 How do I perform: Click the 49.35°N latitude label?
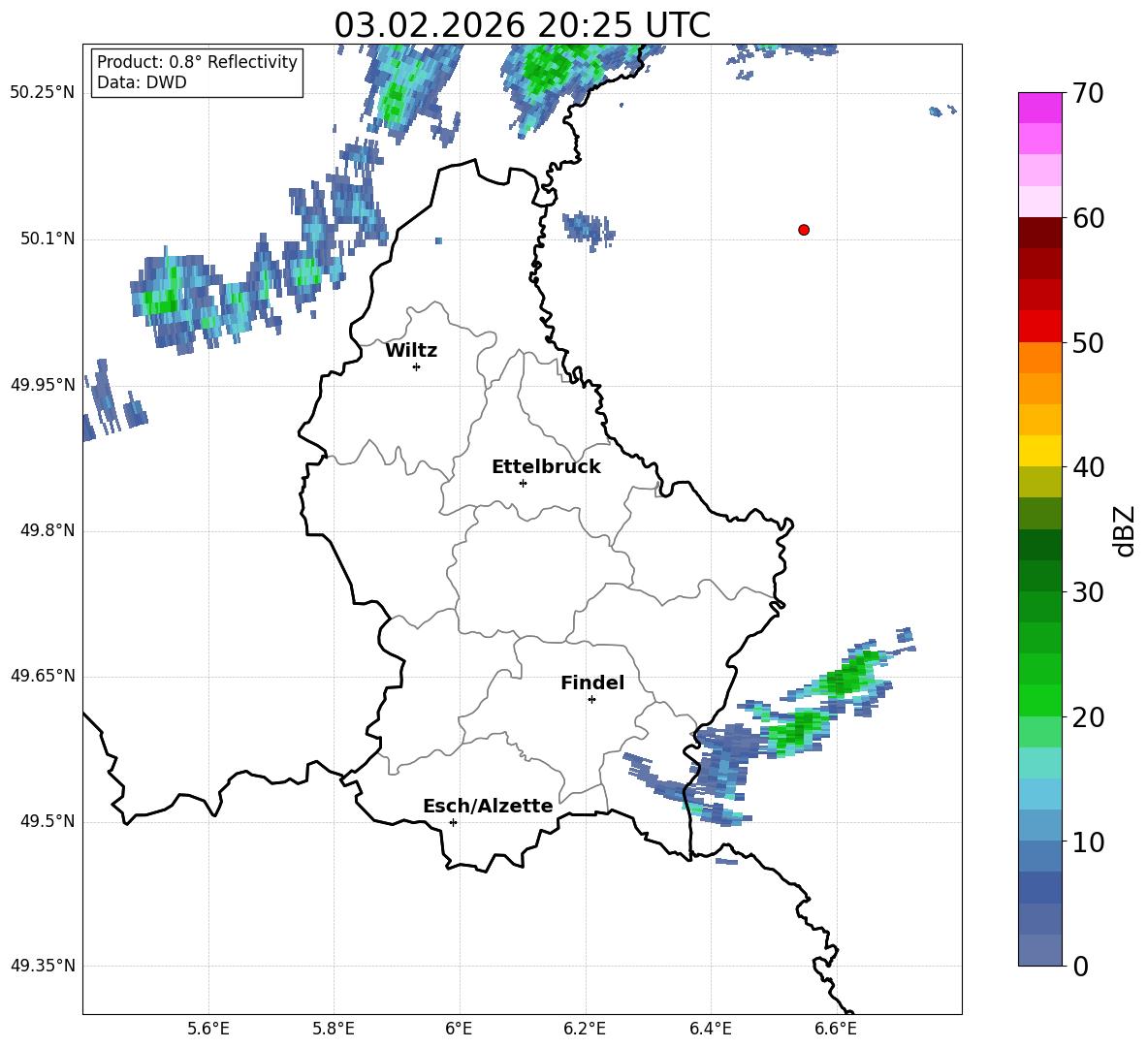[43, 966]
